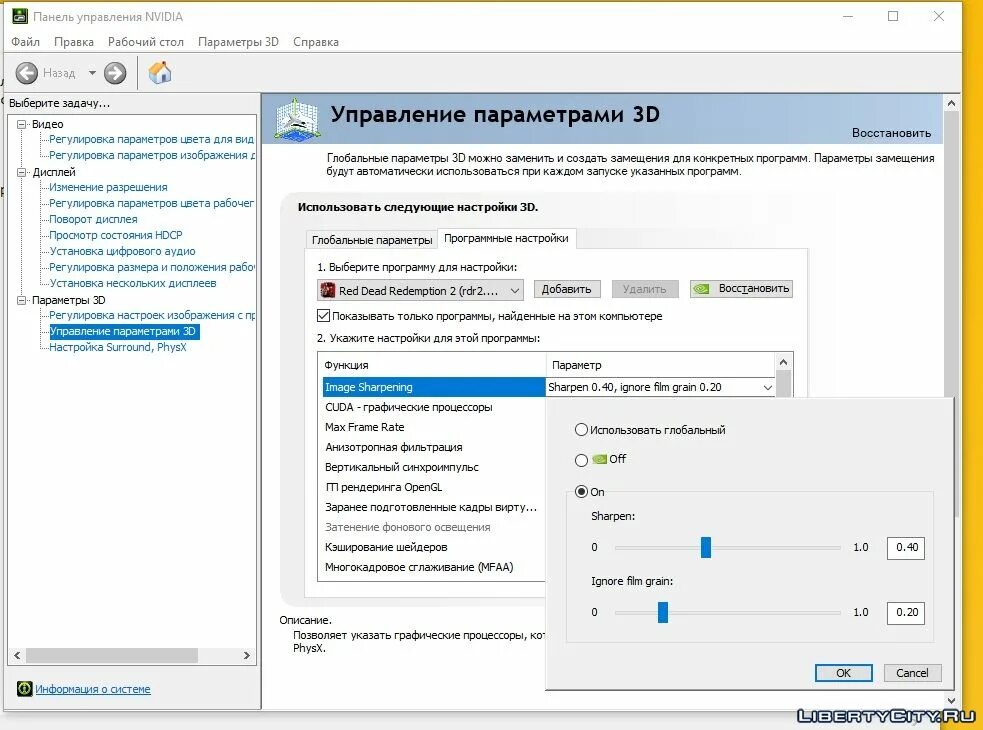Select CUDA - графические процессоры row
The image size is (983, 730).
coord(434,407)
